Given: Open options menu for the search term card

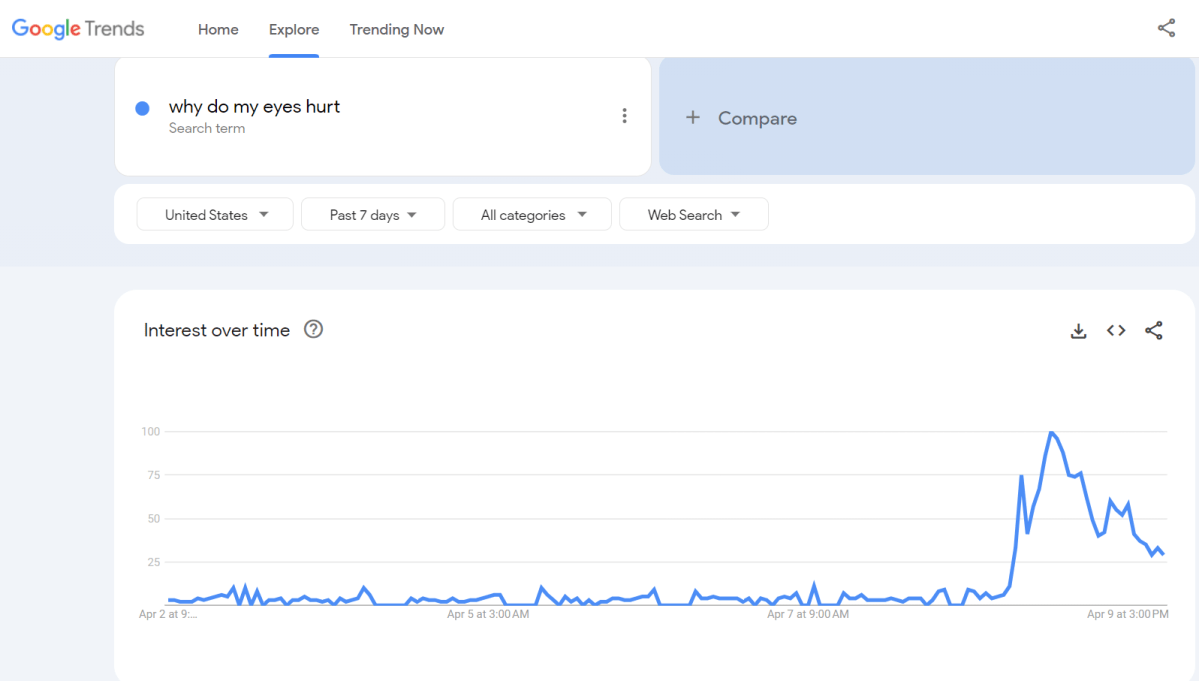Looking at the screenshot, I should (624, 115).
